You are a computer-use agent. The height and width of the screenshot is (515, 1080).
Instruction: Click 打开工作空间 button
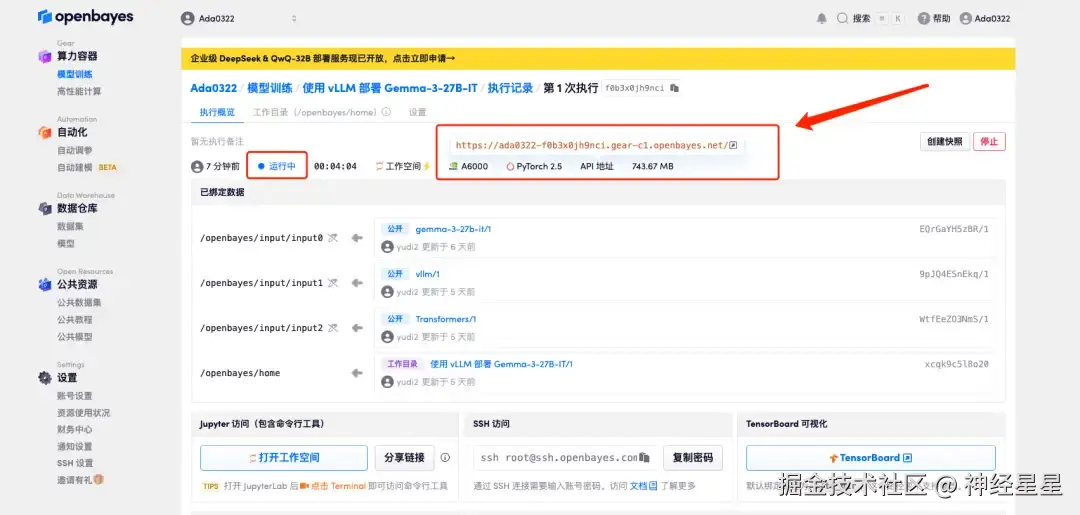(284, 457)
